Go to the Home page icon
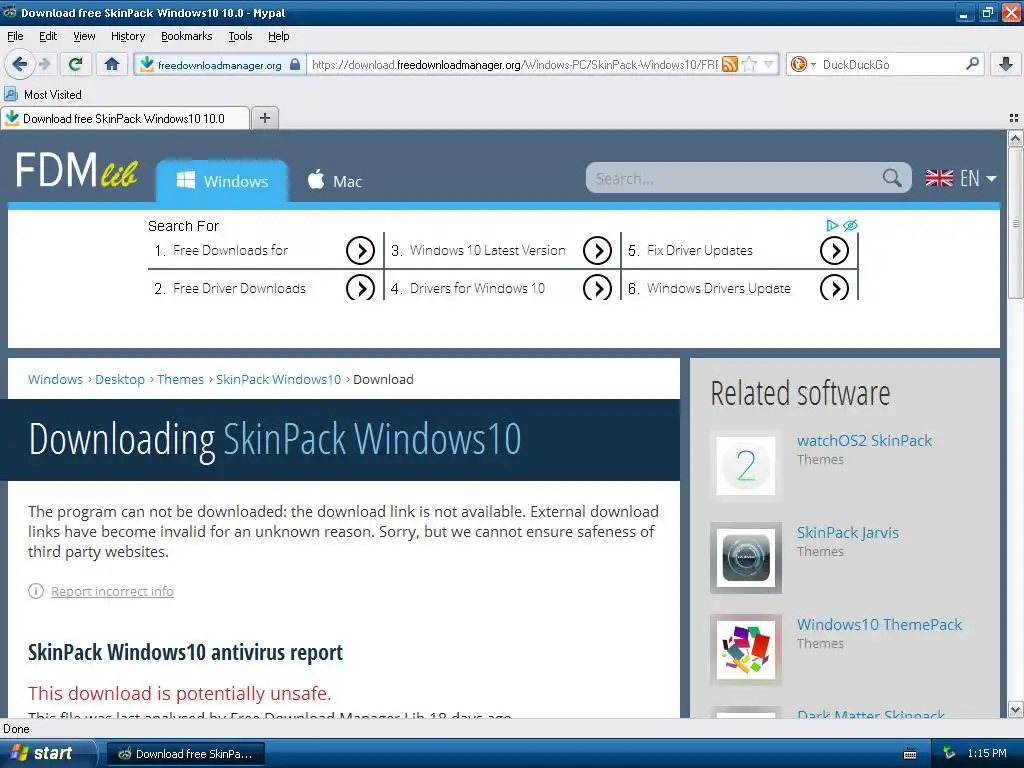The image size is (1024, 768). pyautogui.click(x=112, y=64)
